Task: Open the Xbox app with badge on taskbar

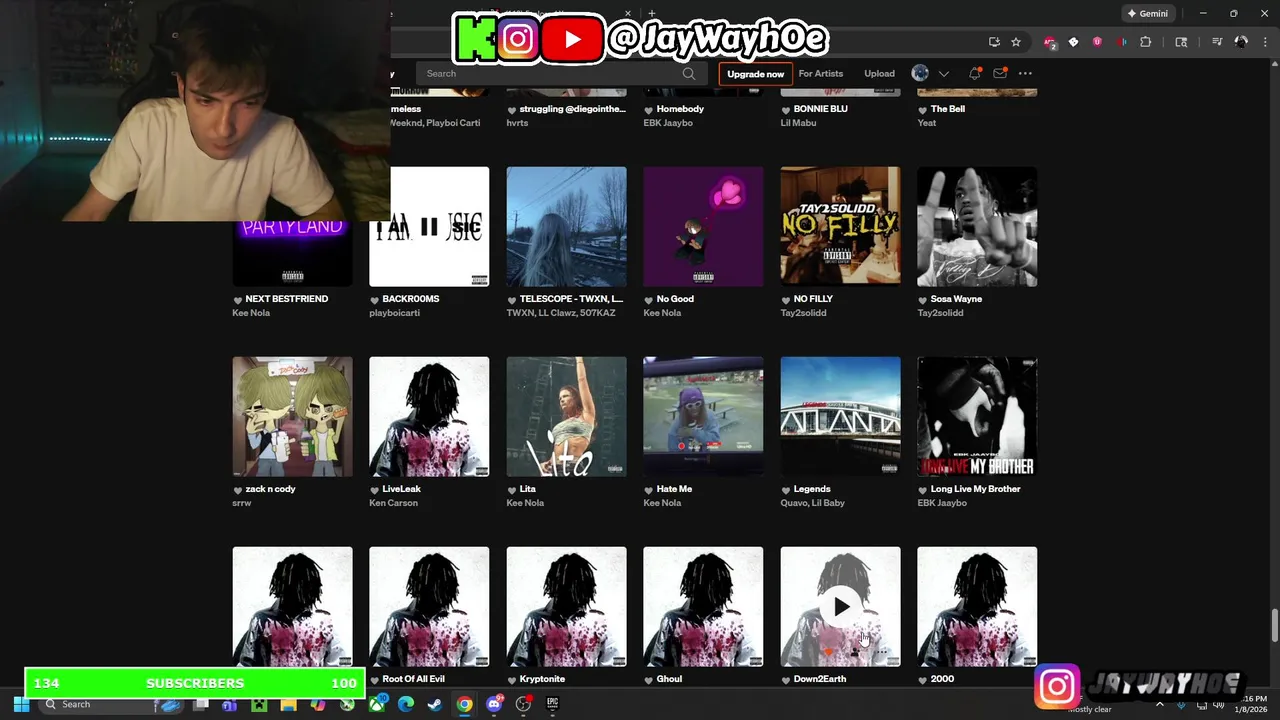Action: pyautogui.click(x=376, y=704)
